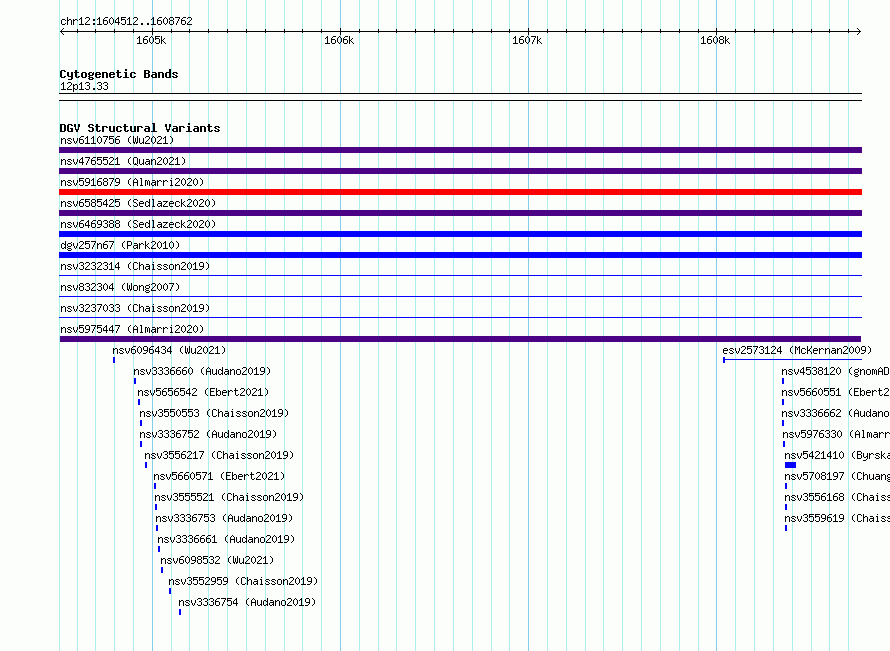890x651 pixels.
Task: Select nsv6098532 (Wu2021) label
Action: coord(217,560)
